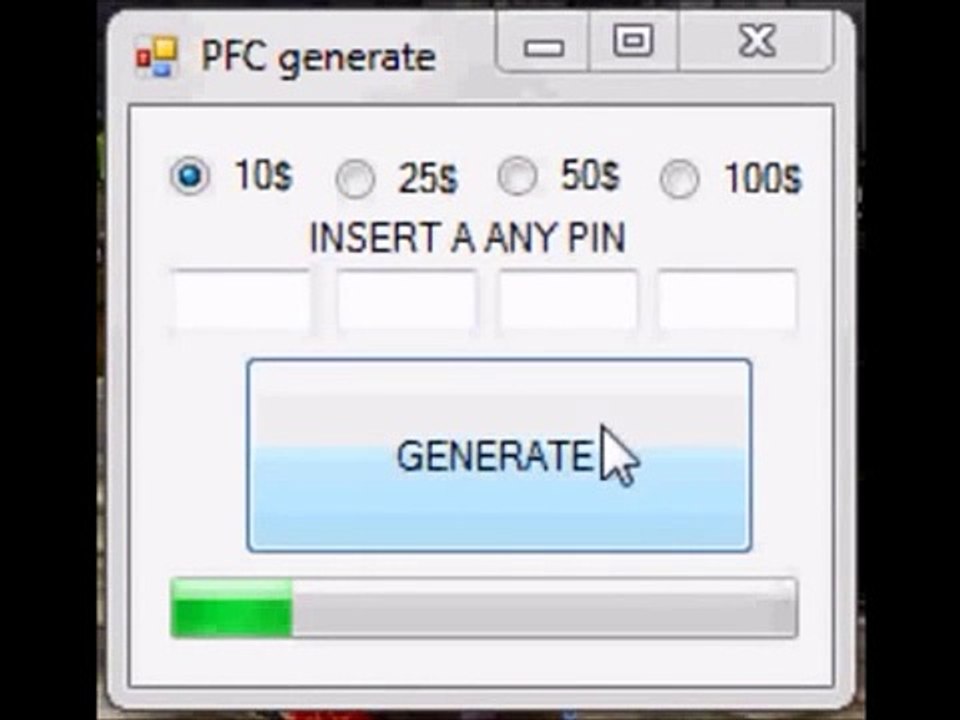This screenshot has width=960, height=720.
Task: Click the 25$ label text
Action: coord(427,179)
